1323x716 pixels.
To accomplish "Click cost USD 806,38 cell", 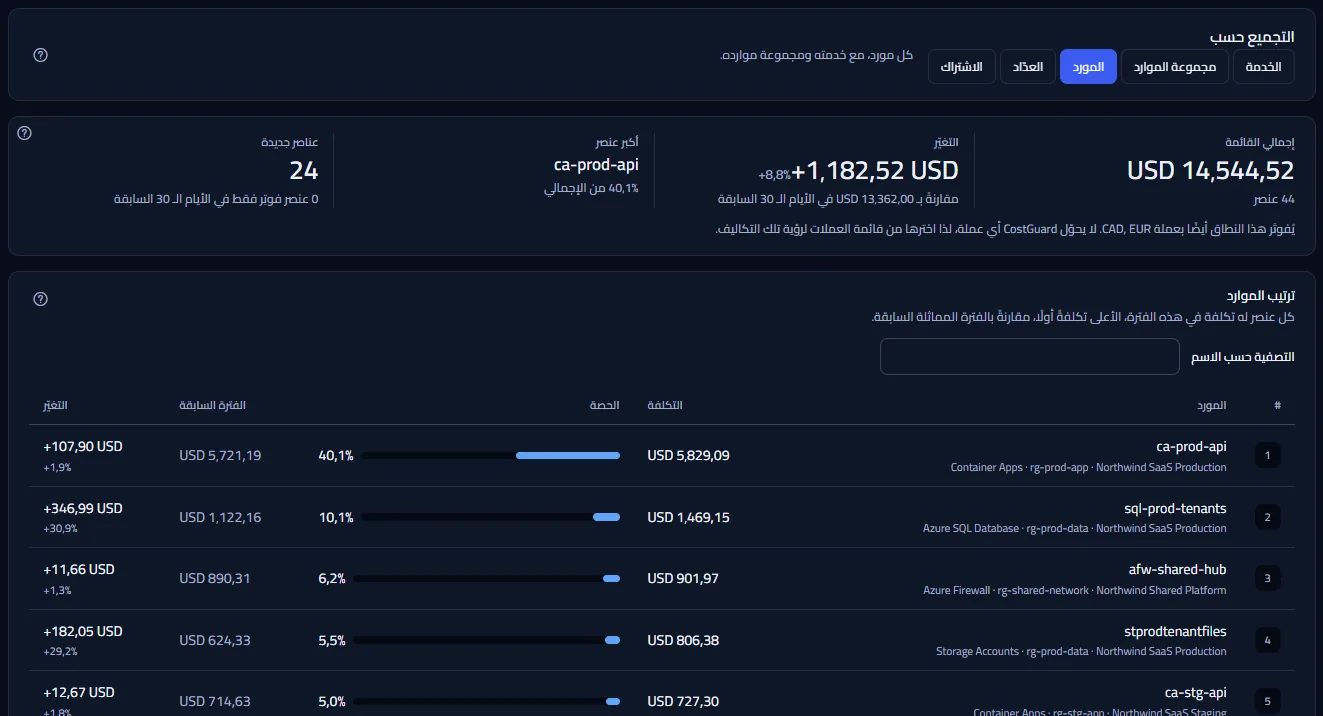I will click(x=683, y=640).
